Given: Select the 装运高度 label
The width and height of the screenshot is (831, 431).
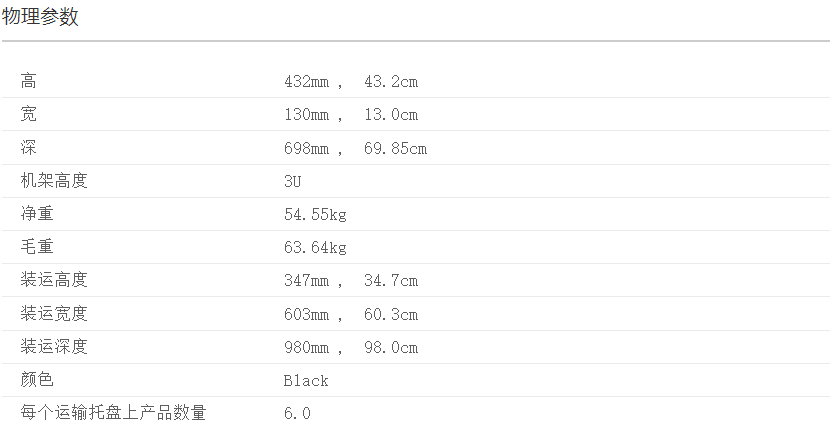Looking at the screenshot, I should tap(54, 280).
